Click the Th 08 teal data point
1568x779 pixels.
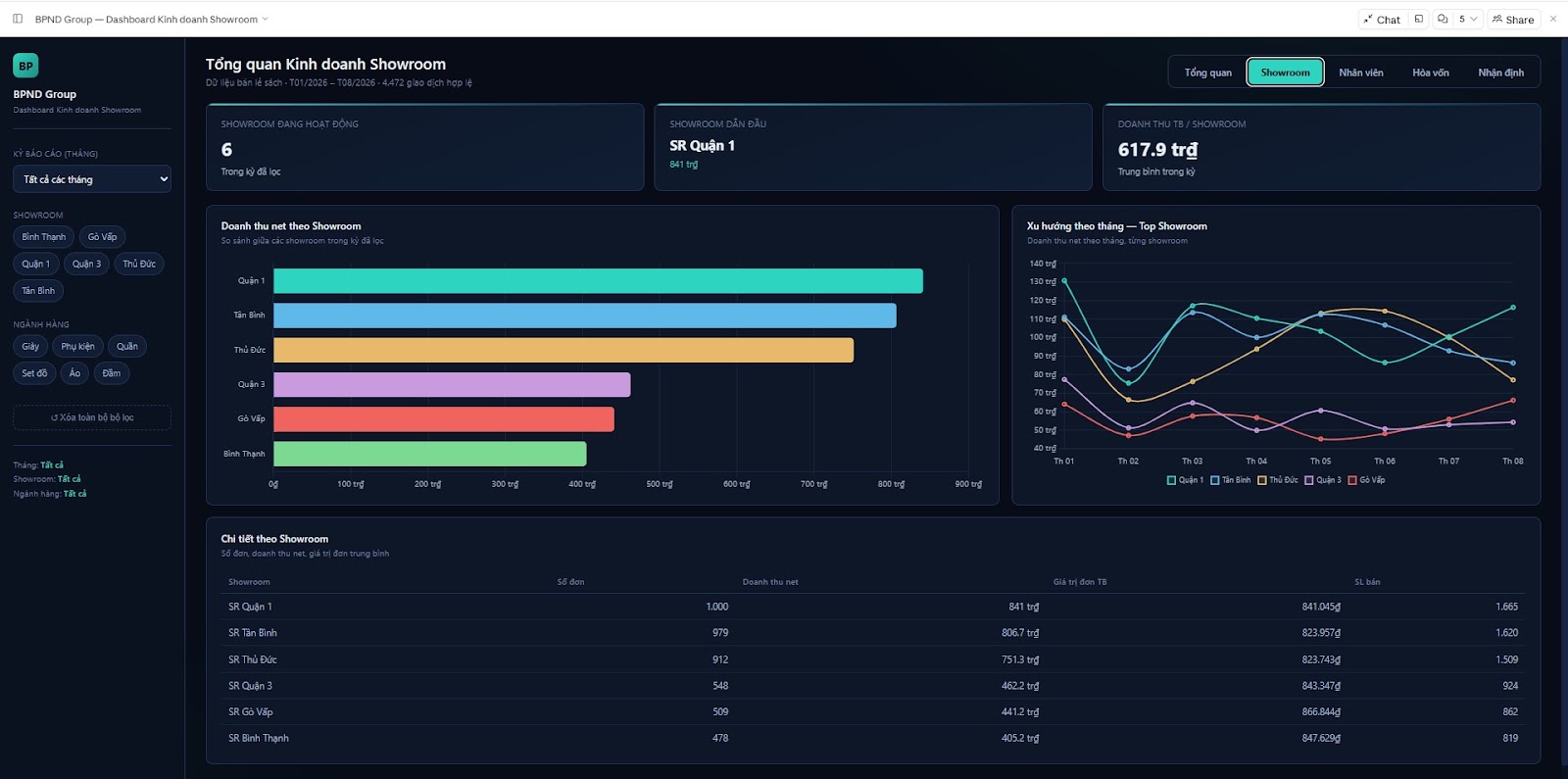(1513, 308)
